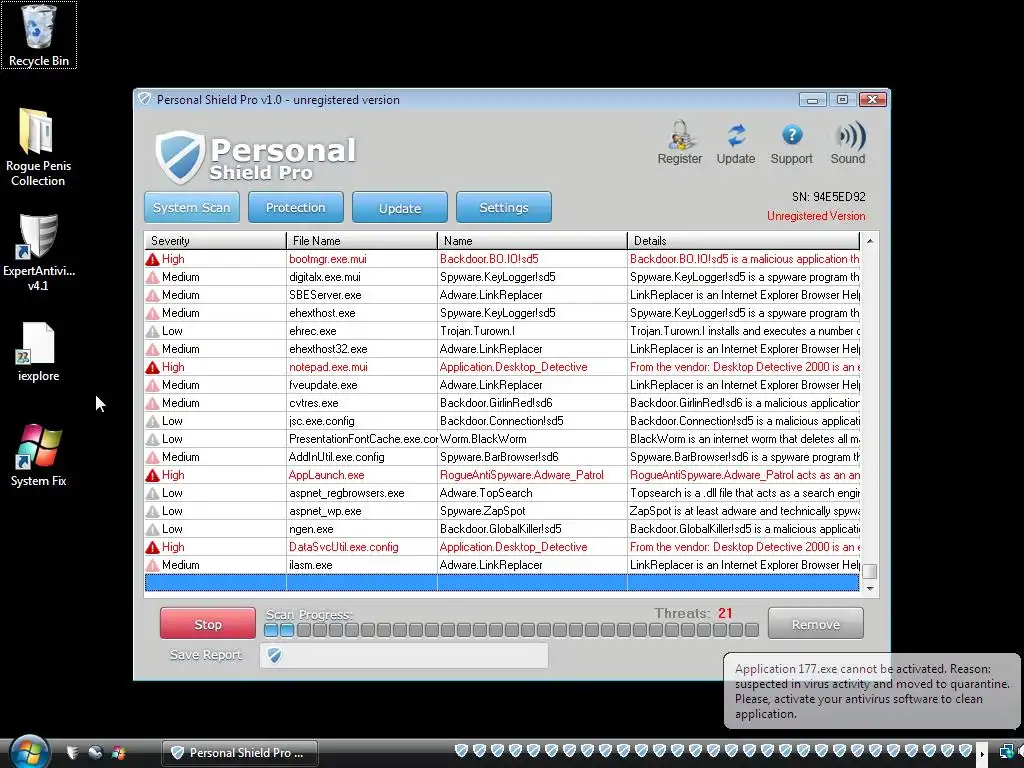Select the AddInUtil.exe.config row
Screen dimensions: 1024x768
coord(502,457)
